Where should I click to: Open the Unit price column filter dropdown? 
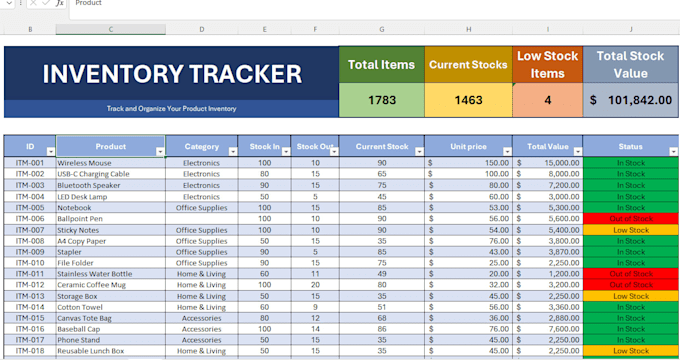point(507,151)
